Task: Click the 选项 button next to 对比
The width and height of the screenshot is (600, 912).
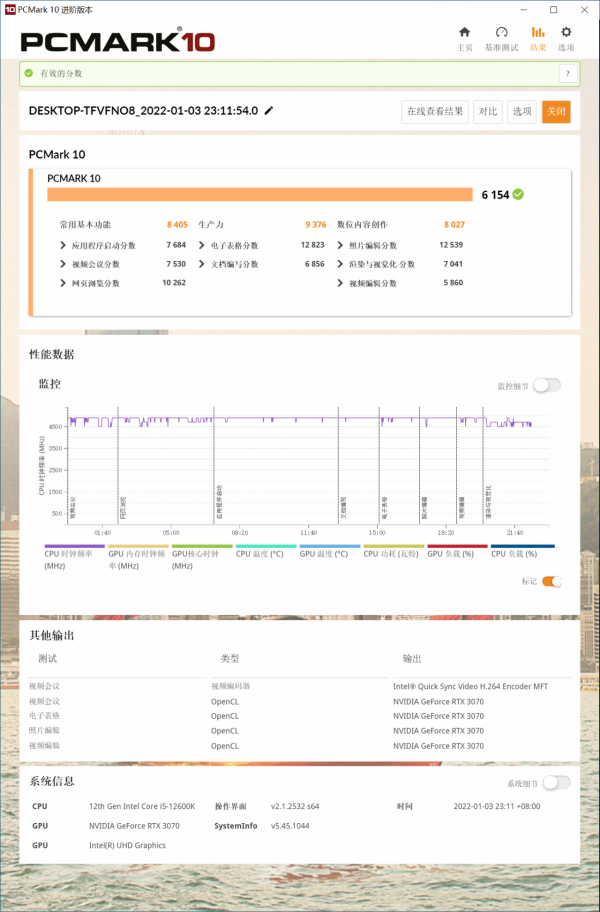Action: (522, 112)
